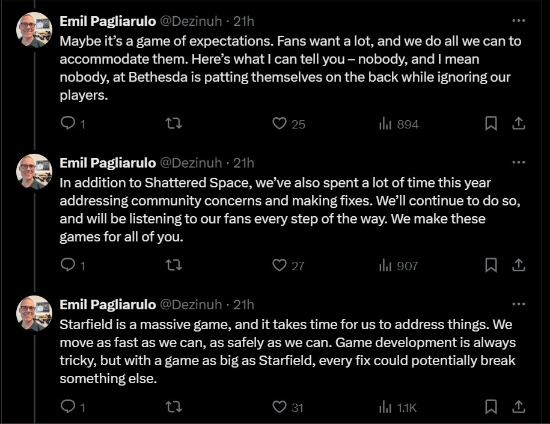View analytics showing 894 views

(399, 124)
